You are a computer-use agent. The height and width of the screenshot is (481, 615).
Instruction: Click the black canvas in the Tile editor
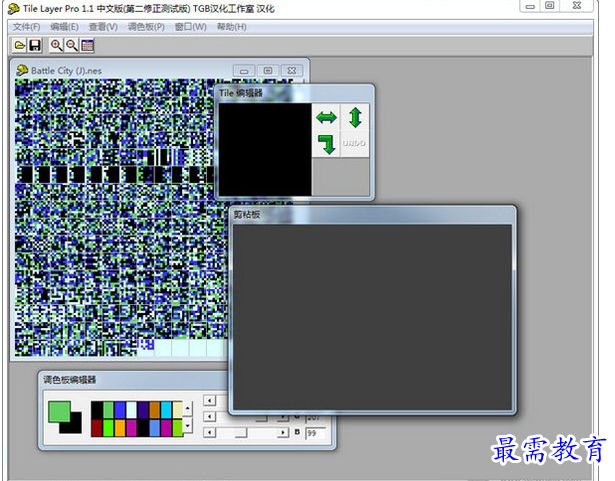[265, 149]
